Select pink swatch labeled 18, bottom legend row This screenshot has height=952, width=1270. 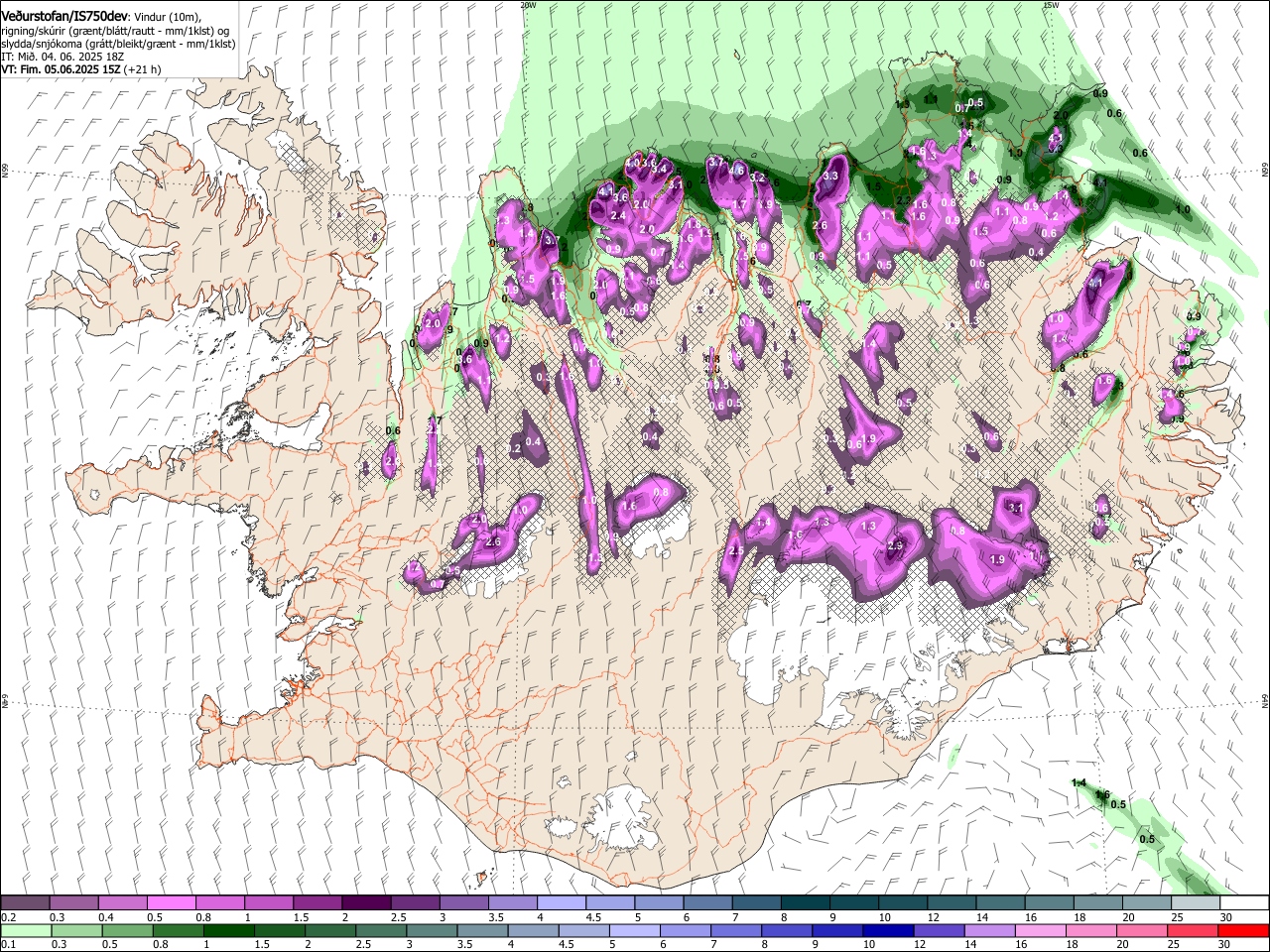pos(1090,930)
